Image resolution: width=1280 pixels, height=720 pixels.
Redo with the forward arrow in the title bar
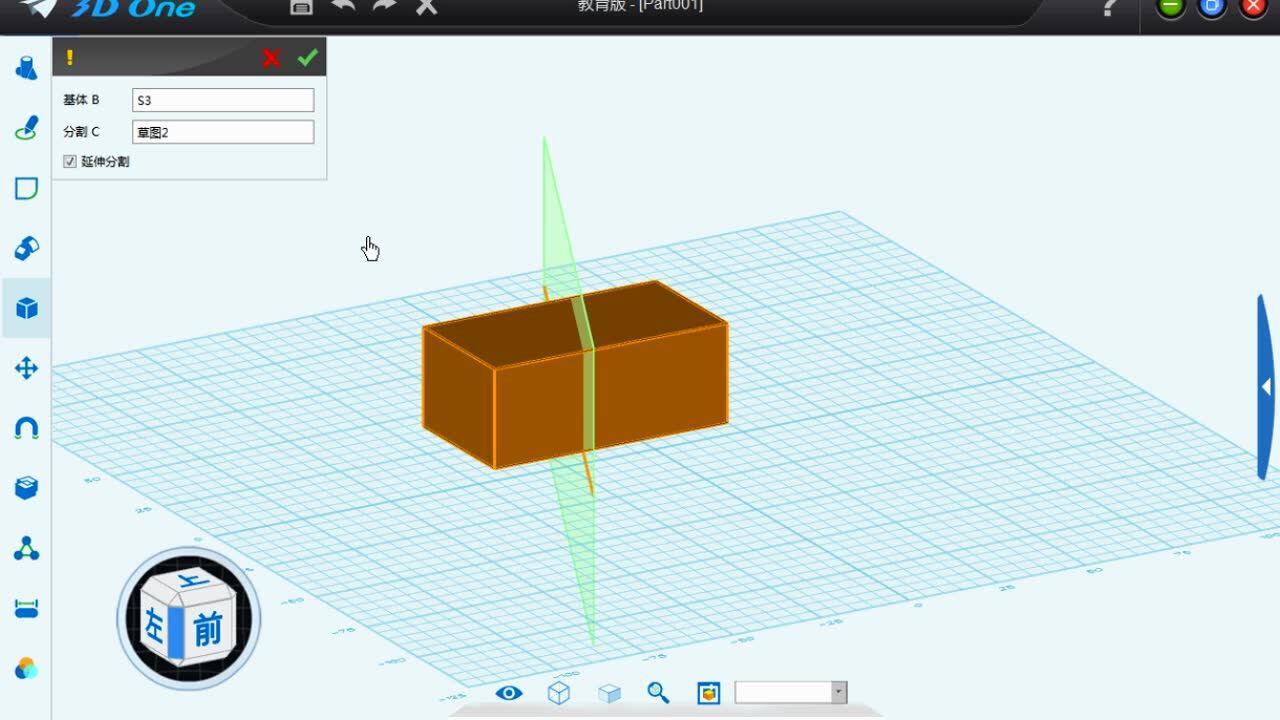[385, 6]
